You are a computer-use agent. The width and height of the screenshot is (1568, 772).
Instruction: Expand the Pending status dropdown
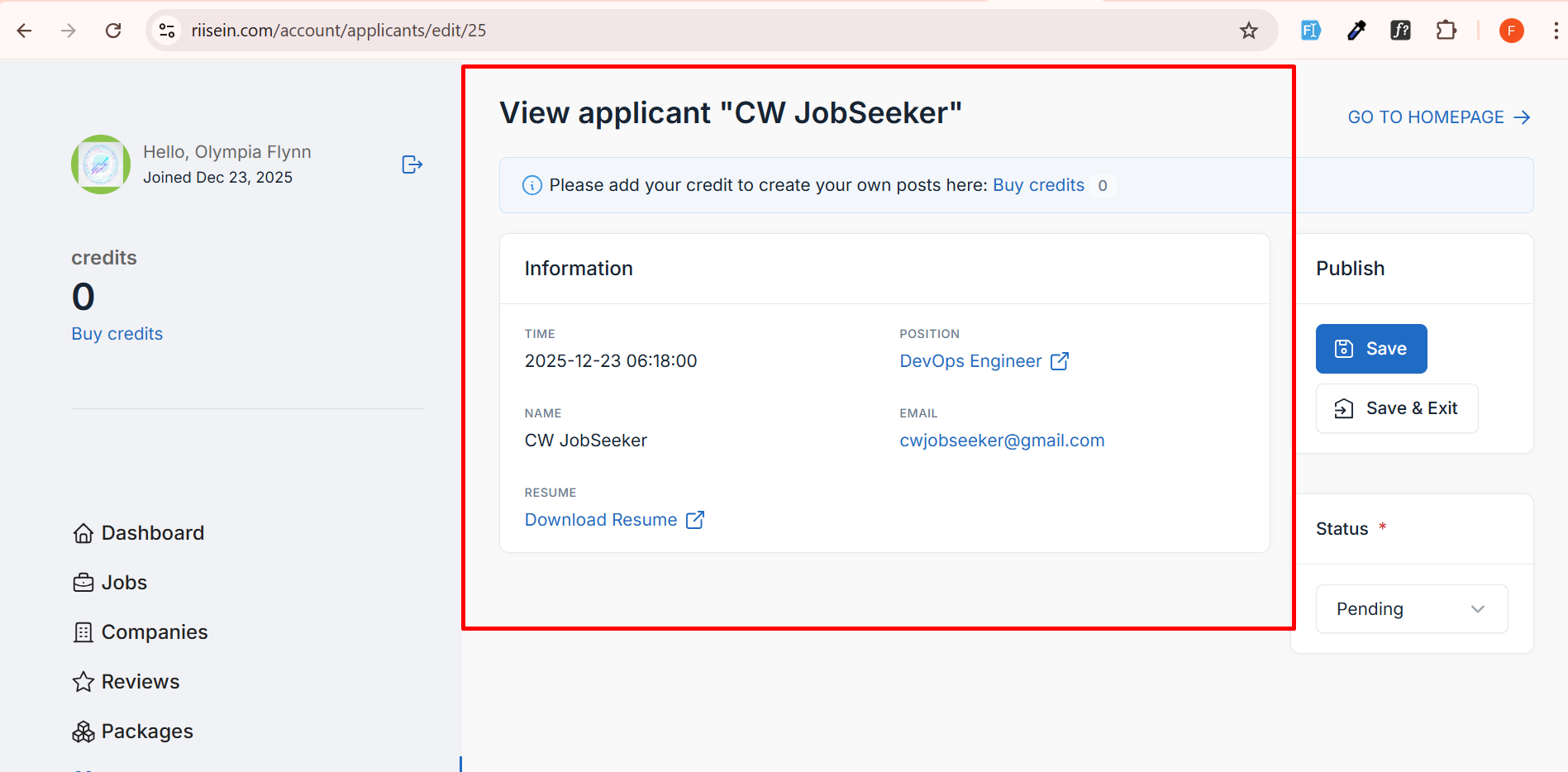pyautogui.click(x=1411, y=609)
